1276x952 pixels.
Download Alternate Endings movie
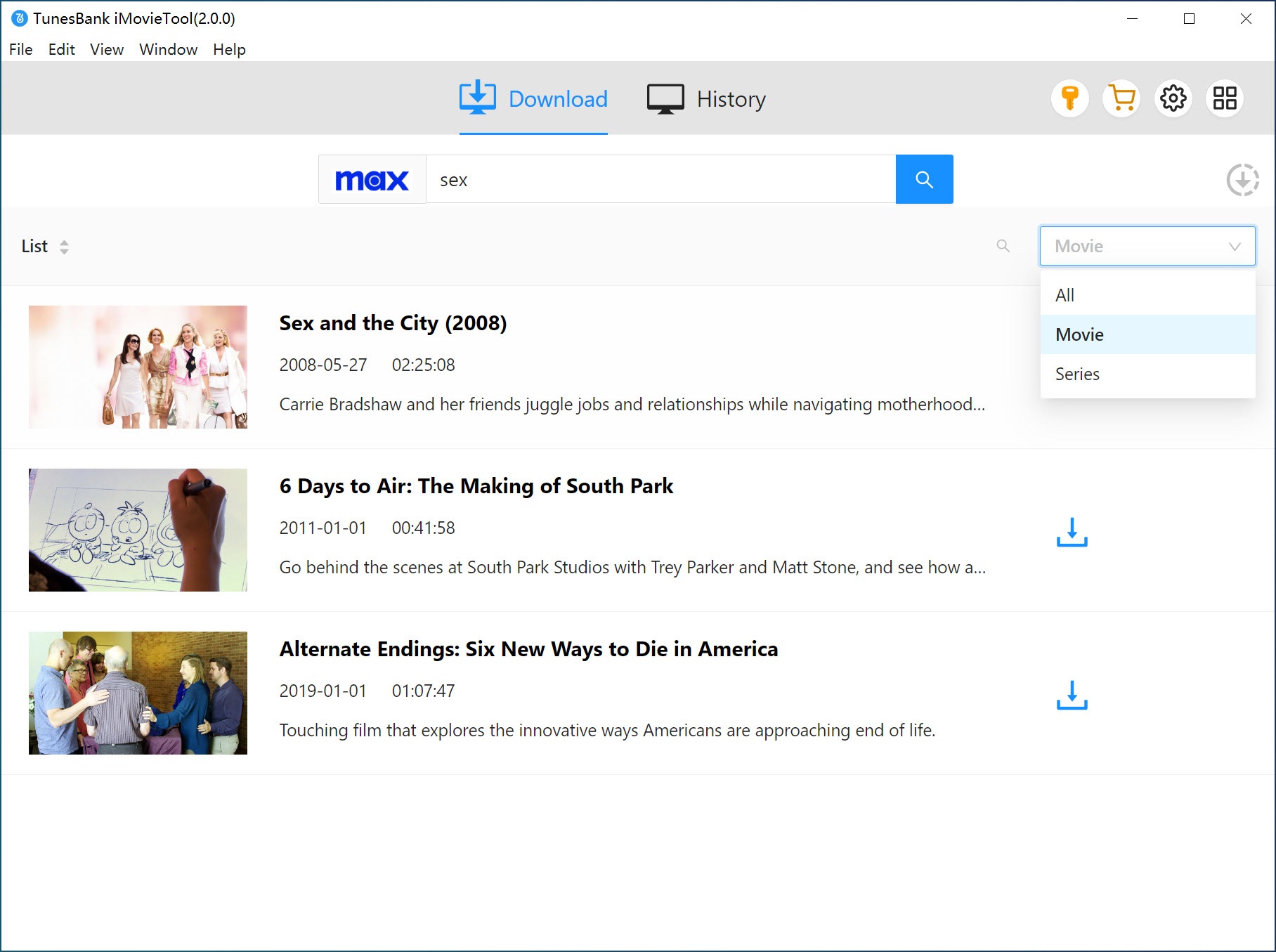click(x=1072, y=695)
